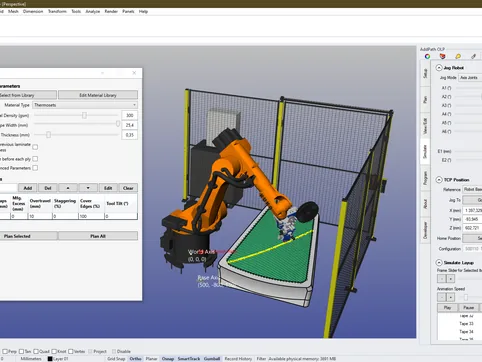Viewport: 482px width, 362px height.
Task: Select Tape 33 in the simulation list
Action: click(466, 323)
